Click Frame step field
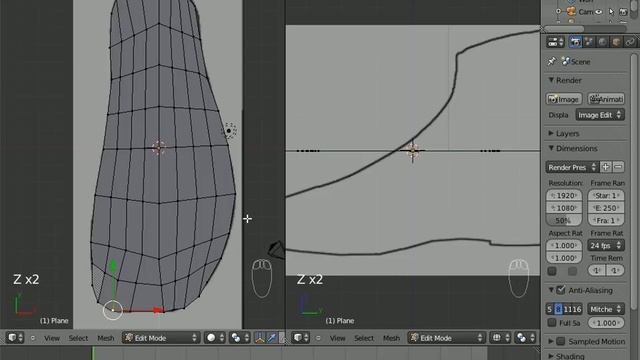The height and width of the screenshot is (360, 640). click(606, 220)
